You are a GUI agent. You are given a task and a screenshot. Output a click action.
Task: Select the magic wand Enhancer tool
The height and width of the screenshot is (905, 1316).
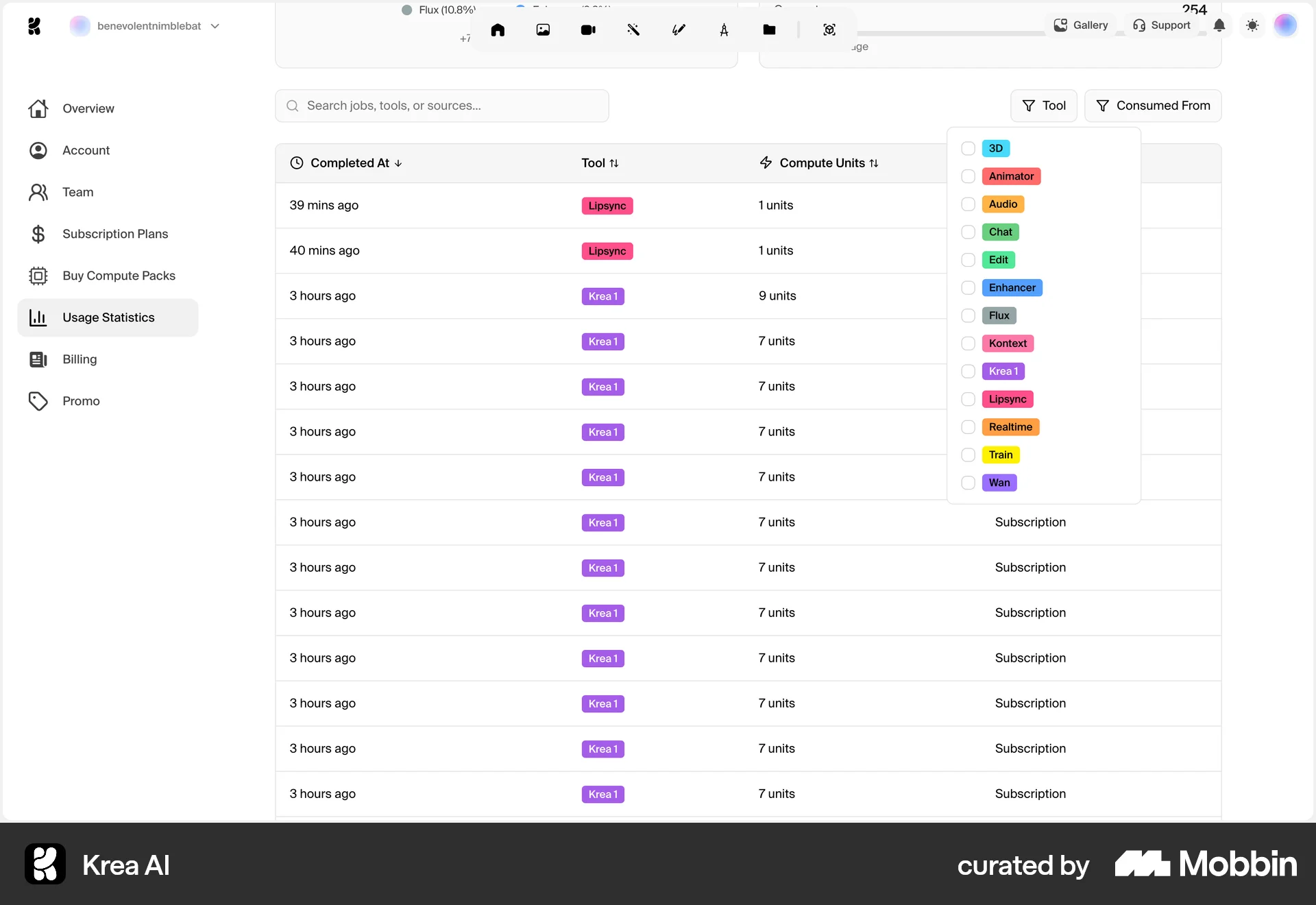[x=633, y=30]
